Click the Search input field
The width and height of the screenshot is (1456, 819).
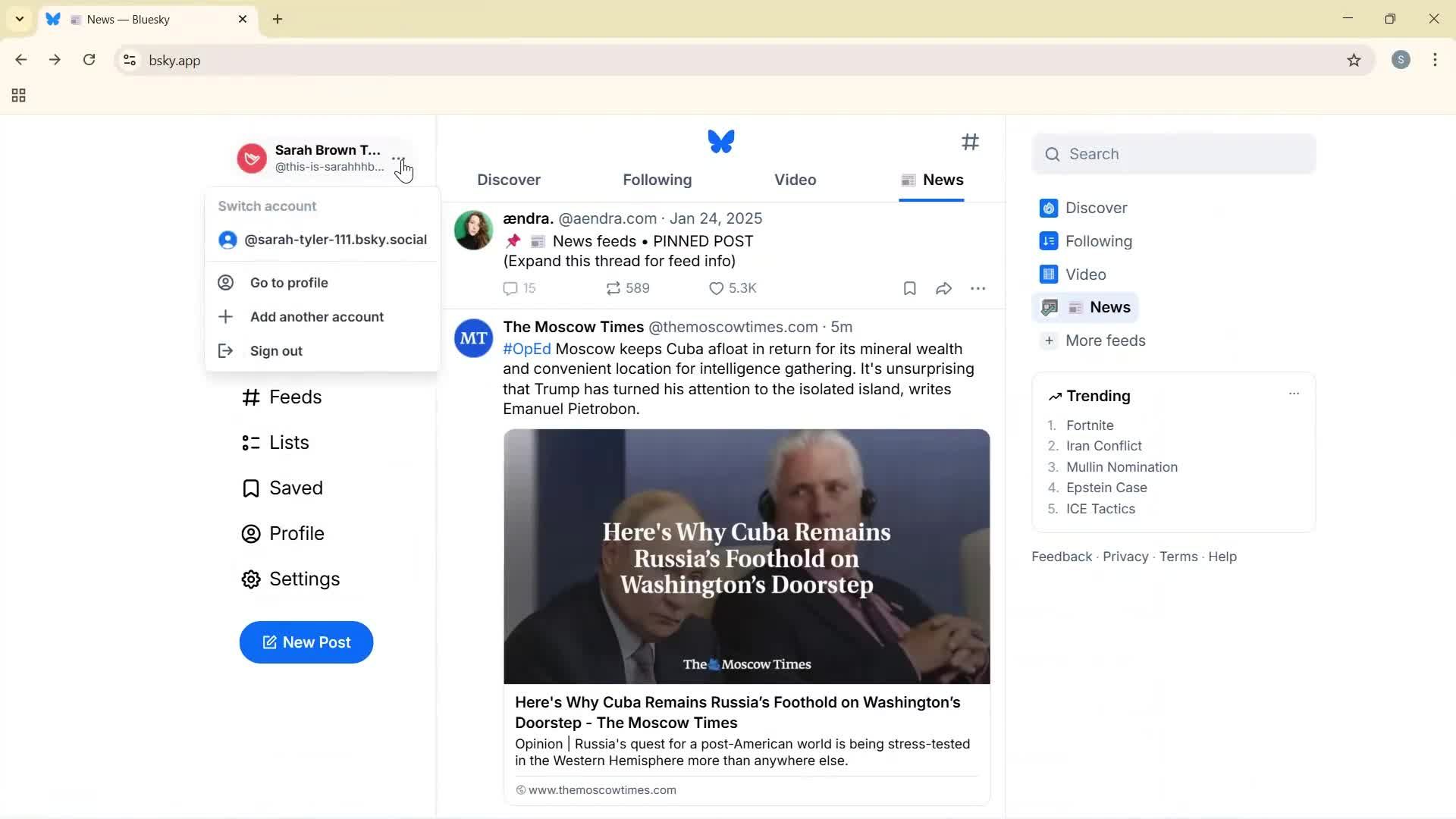click(1174, 154)
